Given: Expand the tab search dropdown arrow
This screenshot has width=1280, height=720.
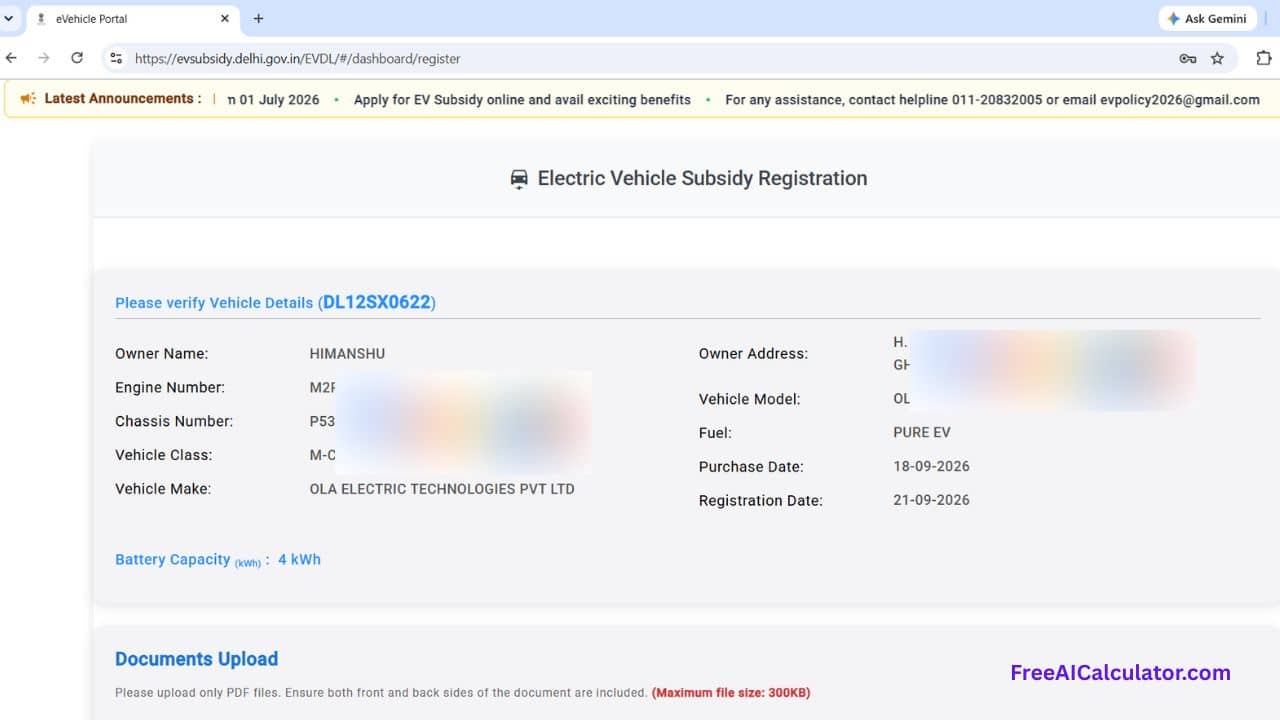Looking at the screenshot, I should (x=9, y=18).
